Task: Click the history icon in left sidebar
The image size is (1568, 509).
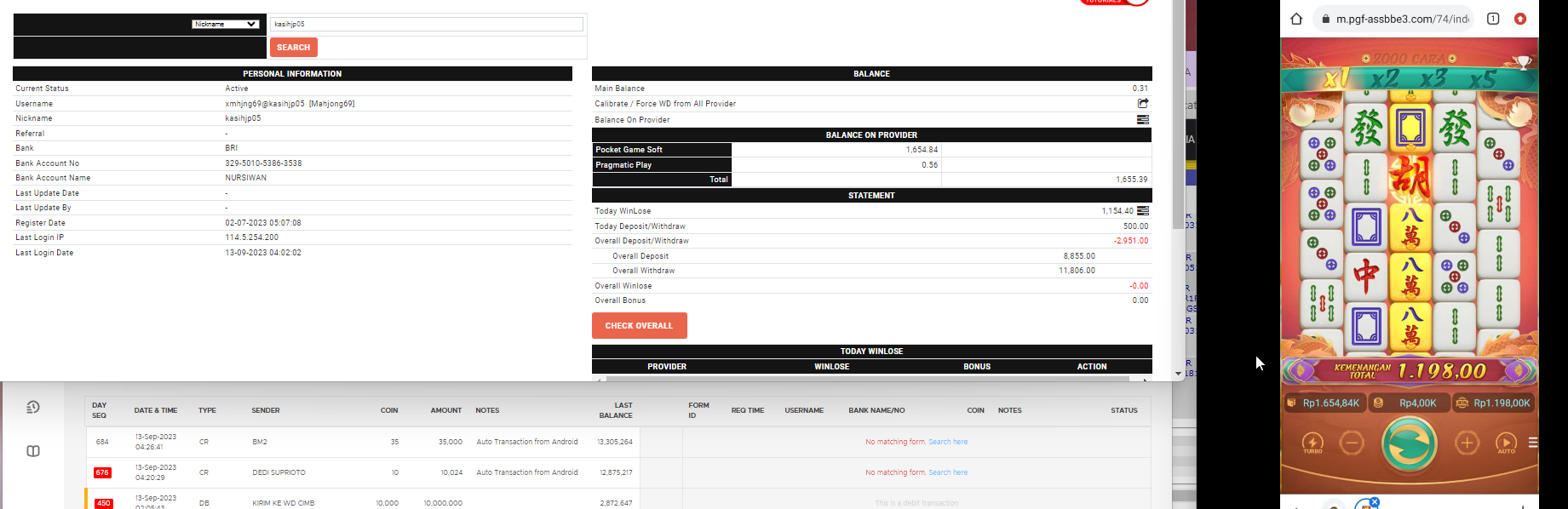Action: [x=33, y=407]
